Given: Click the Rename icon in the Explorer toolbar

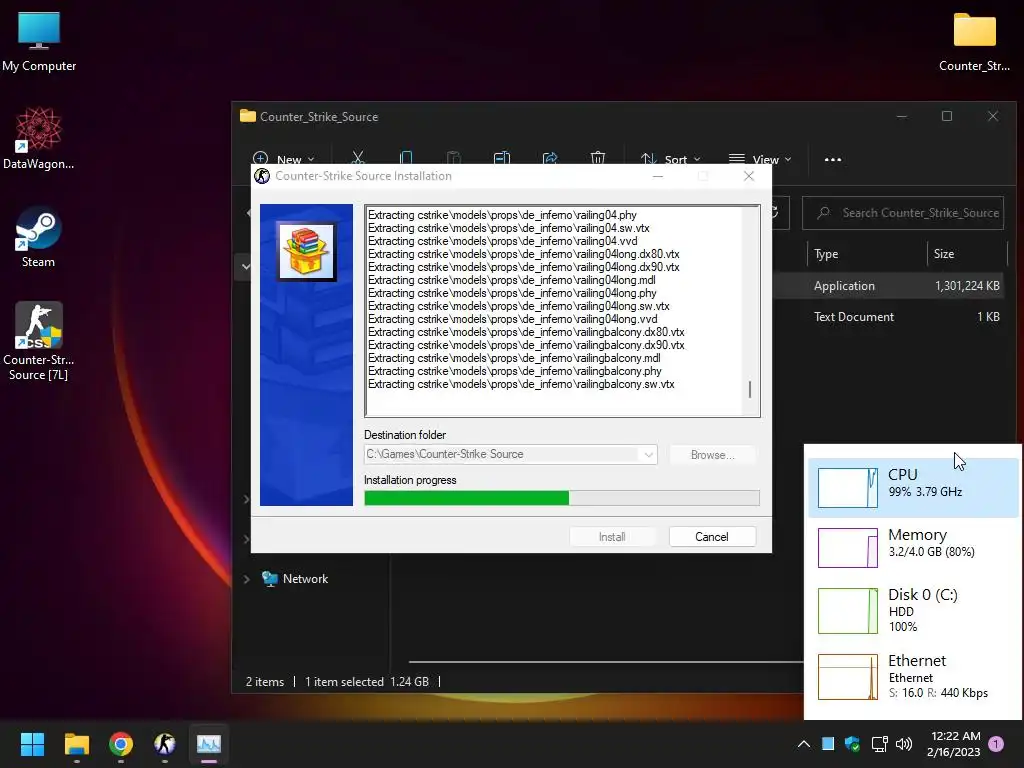Looking at the screenshot, I should click(502, 158).
